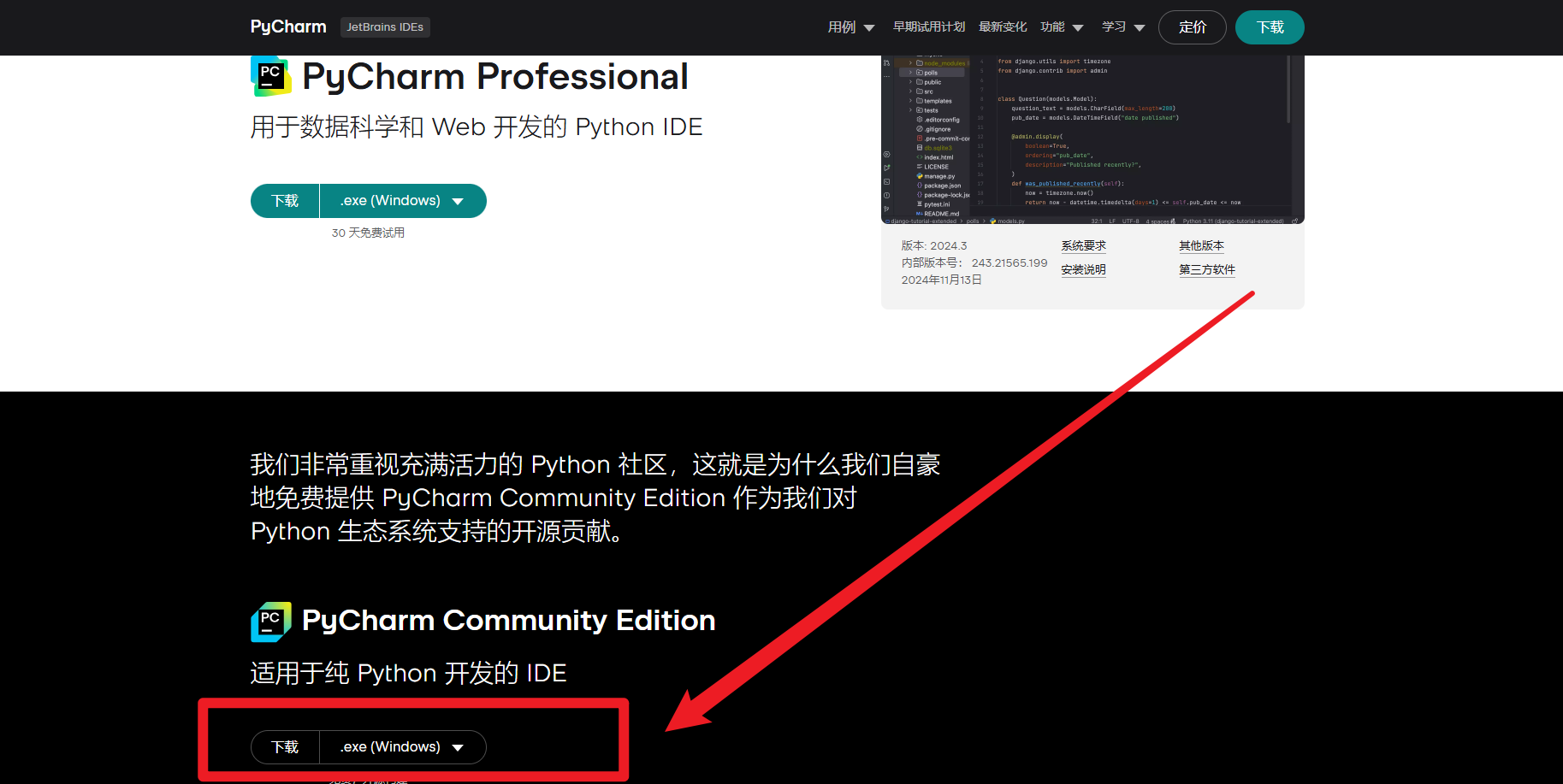Open the 其他版本 link

tap(1202, 245)
